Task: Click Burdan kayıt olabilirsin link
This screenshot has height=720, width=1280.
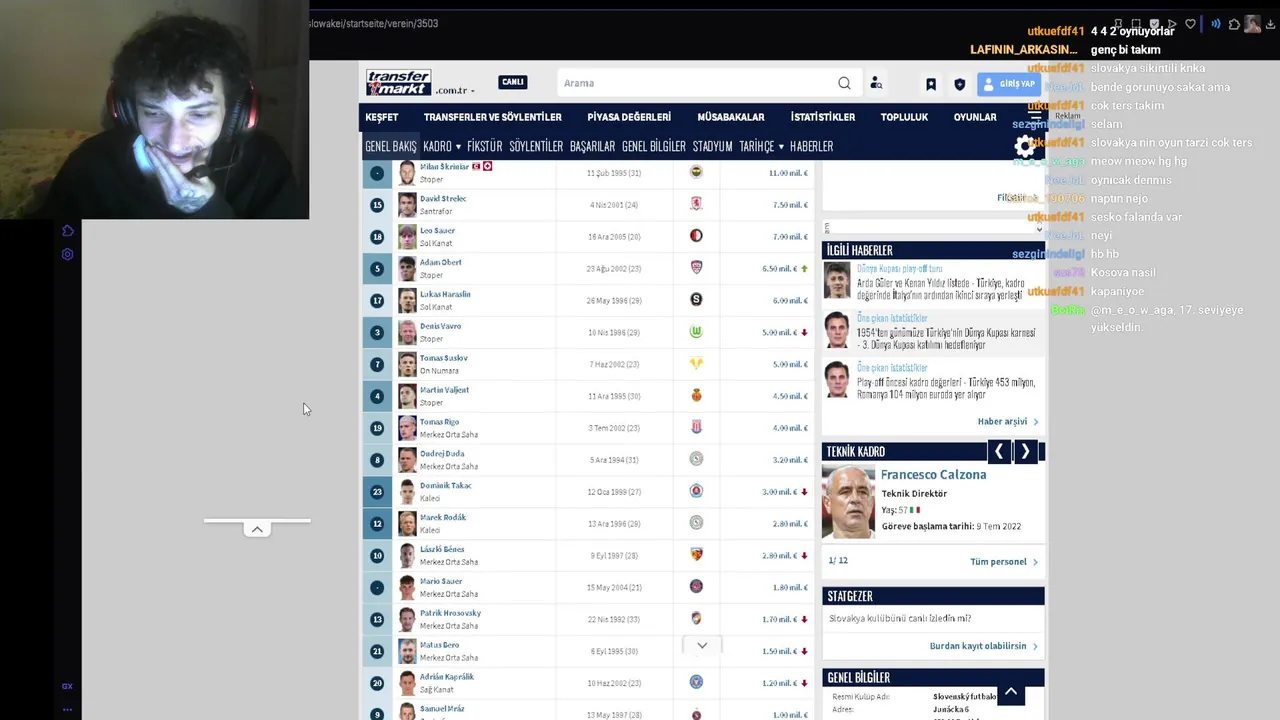Action: click(984, 646)
